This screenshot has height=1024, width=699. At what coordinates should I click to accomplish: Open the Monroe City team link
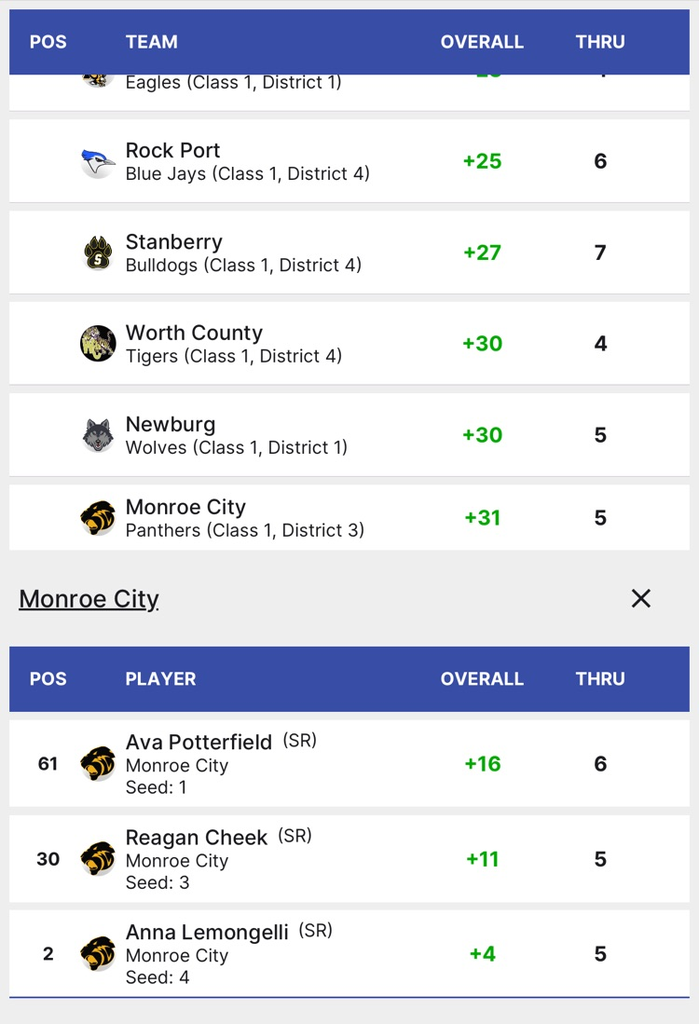[x=89, y=599]
